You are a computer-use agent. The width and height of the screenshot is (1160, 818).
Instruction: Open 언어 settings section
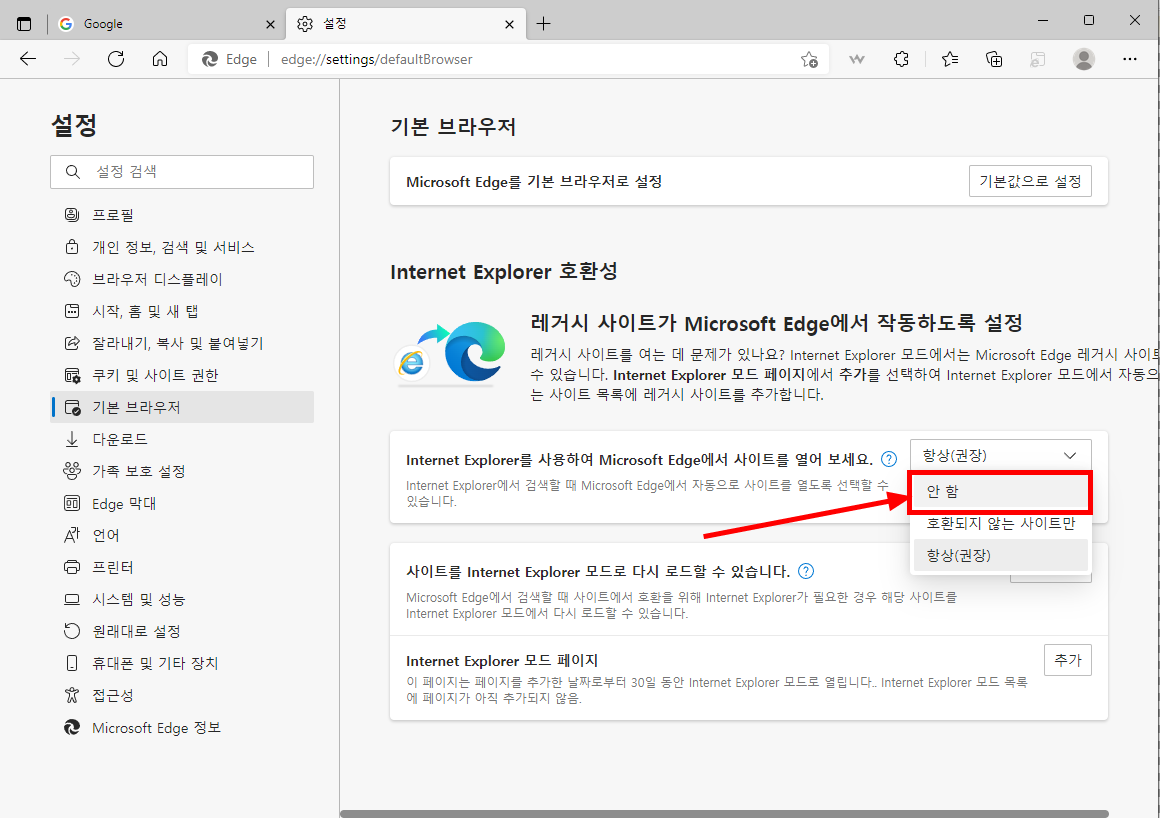pyautogui.click(x=182, y=535)
